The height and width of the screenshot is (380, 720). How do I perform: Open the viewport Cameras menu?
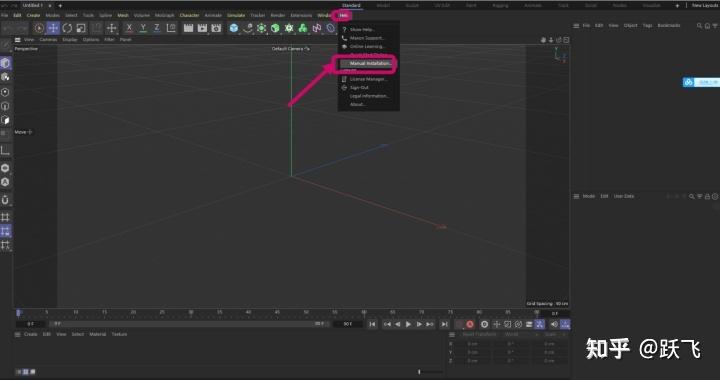click(48, 39)
